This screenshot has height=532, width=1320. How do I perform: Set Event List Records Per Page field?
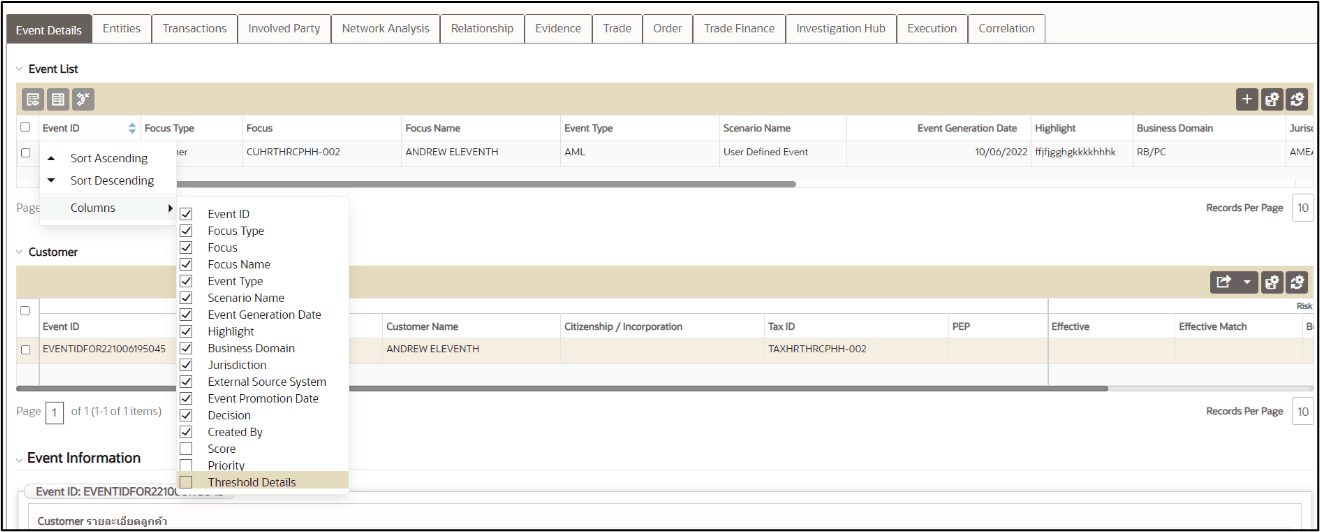[1303, 208]
